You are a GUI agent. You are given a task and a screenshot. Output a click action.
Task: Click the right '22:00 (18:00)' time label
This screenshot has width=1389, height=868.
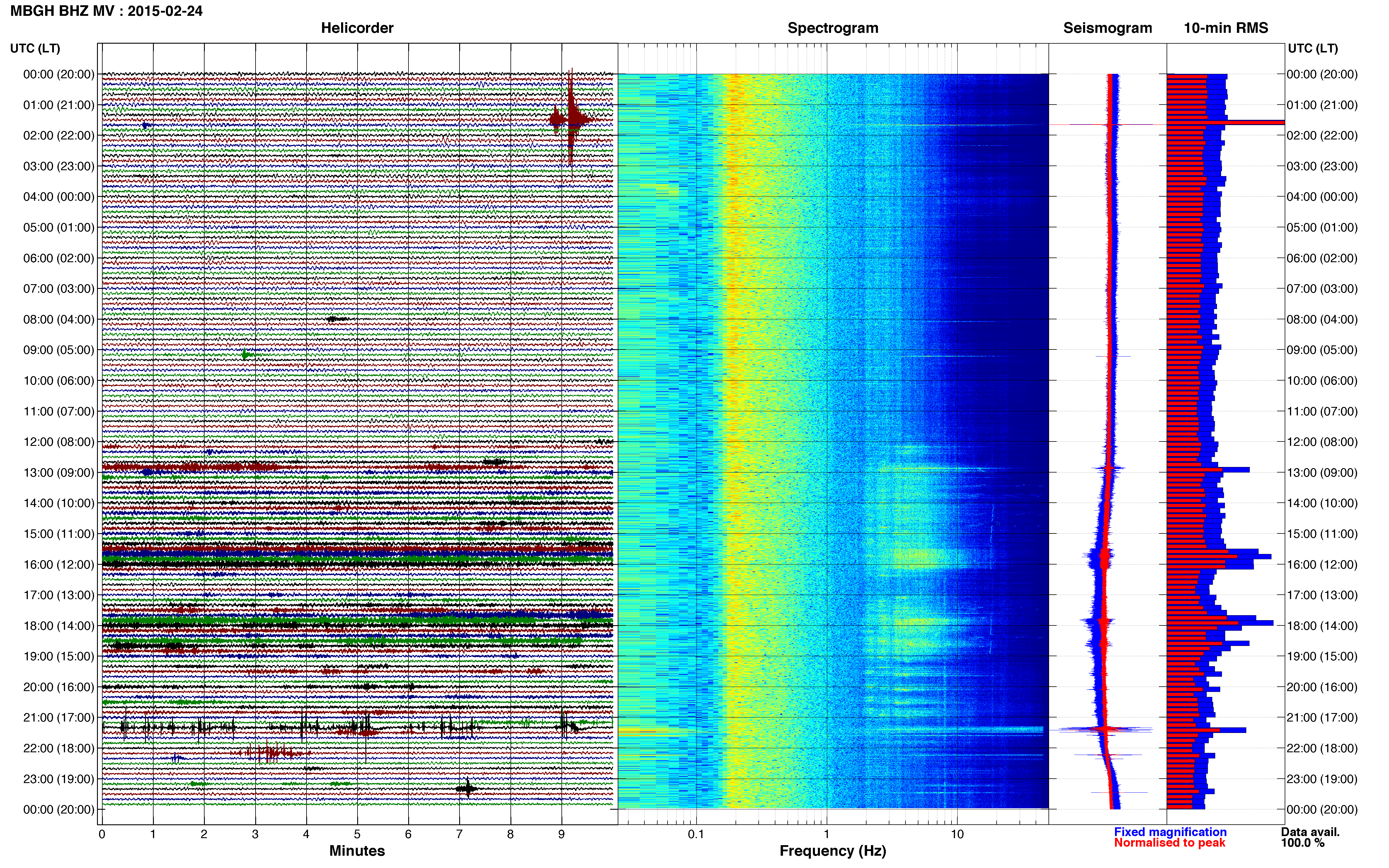pyautogui.click(x=1322, y=748)
